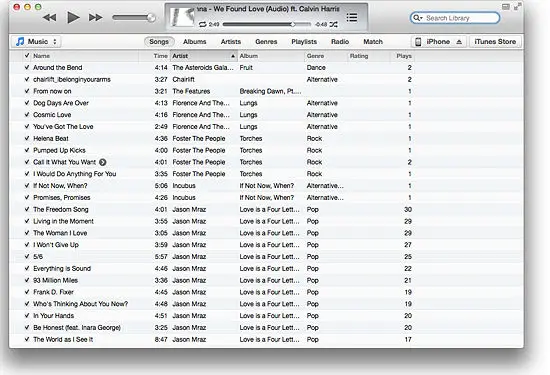Select The World as I See It
This screenshot has height=375, width=550.
click(x=63, y=339)
